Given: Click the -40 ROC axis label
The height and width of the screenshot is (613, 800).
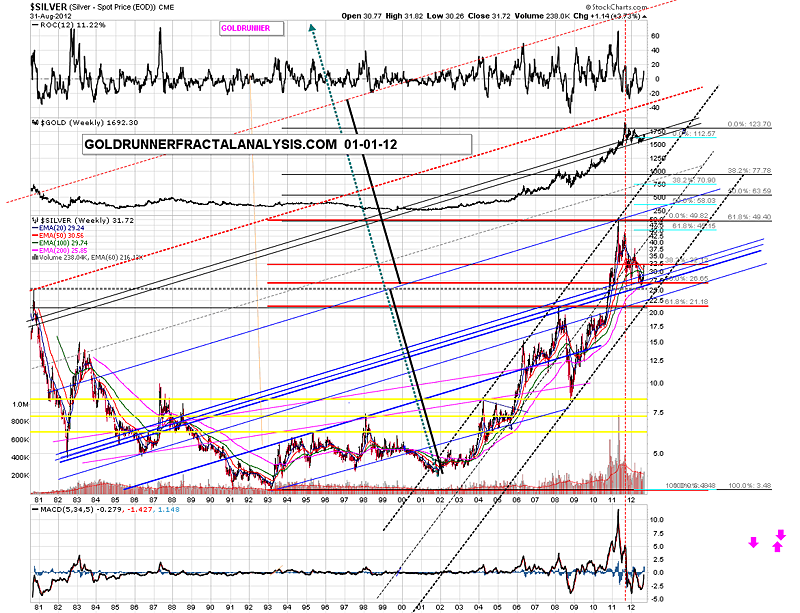Looking at the screenshot, I should point(655,108).
